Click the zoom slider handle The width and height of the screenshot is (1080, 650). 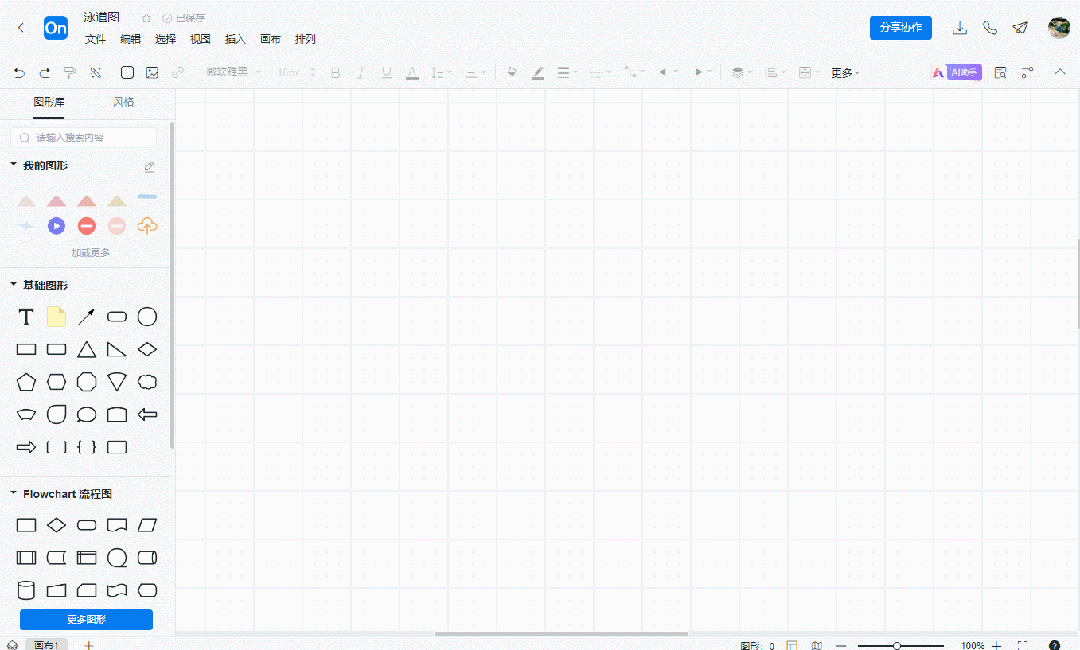tap(897, 646)
